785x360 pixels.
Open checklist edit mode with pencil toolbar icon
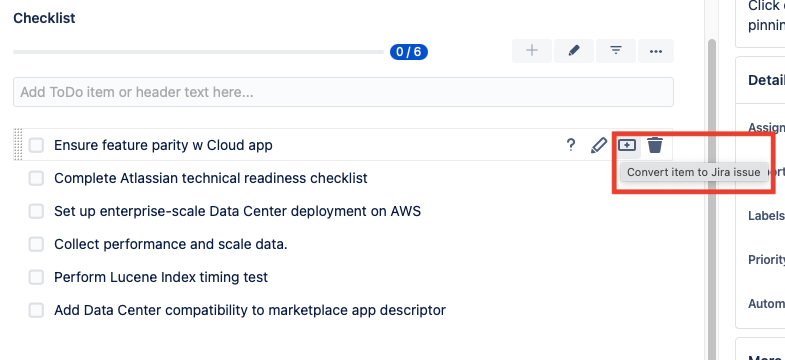tap(574, 51)
